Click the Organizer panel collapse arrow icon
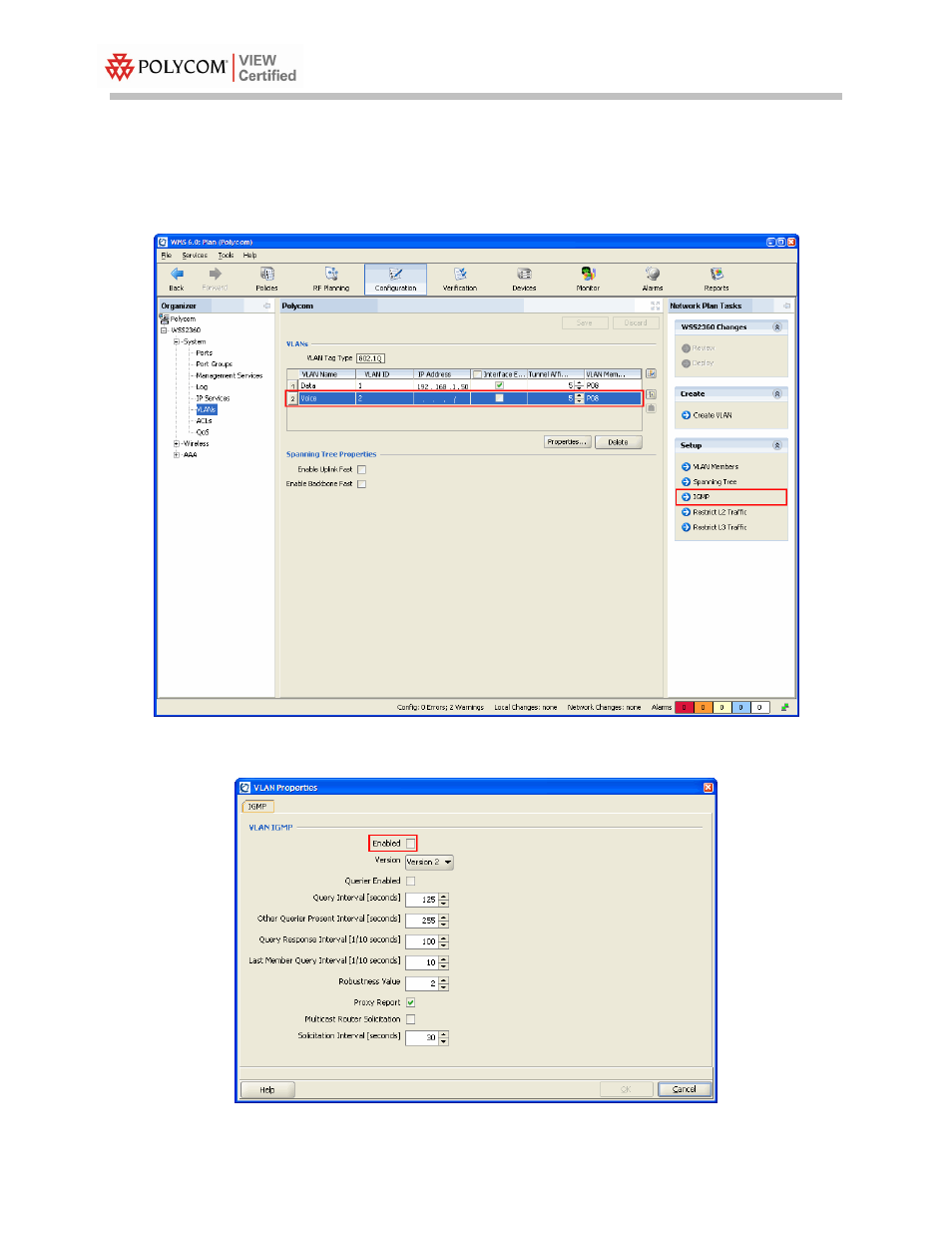Viewport: 952px width, 1233px height. tap(266, 306)
